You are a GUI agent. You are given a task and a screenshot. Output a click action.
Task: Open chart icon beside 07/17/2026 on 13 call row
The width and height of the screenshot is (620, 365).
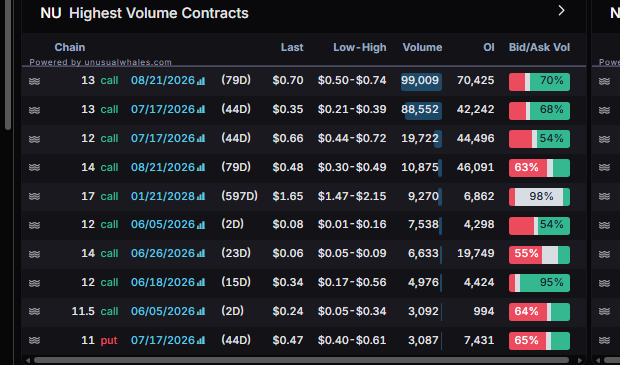(201, 110)
